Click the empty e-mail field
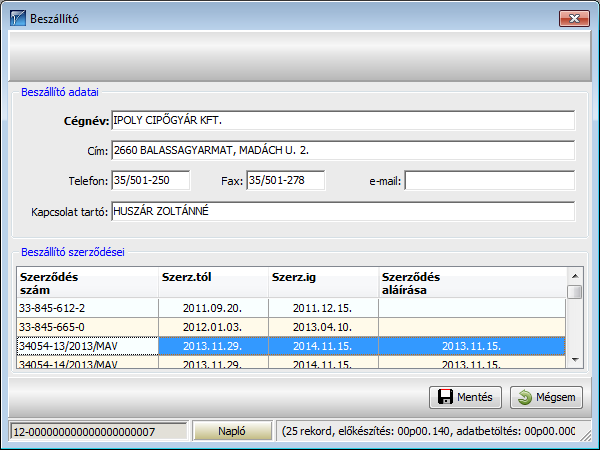Image resolution: width=600 pixels, height=450 pixels. (x=490, y=180)
